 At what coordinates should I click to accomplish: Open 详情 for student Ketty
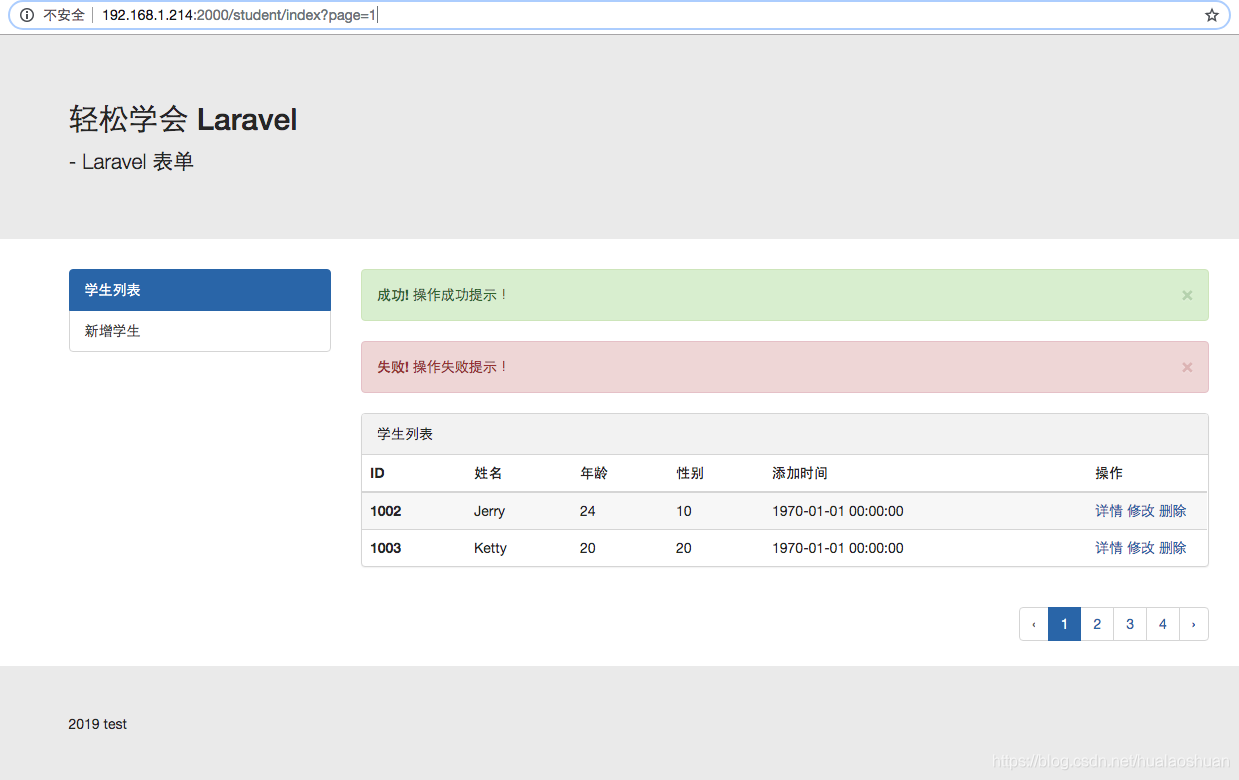1109,548
